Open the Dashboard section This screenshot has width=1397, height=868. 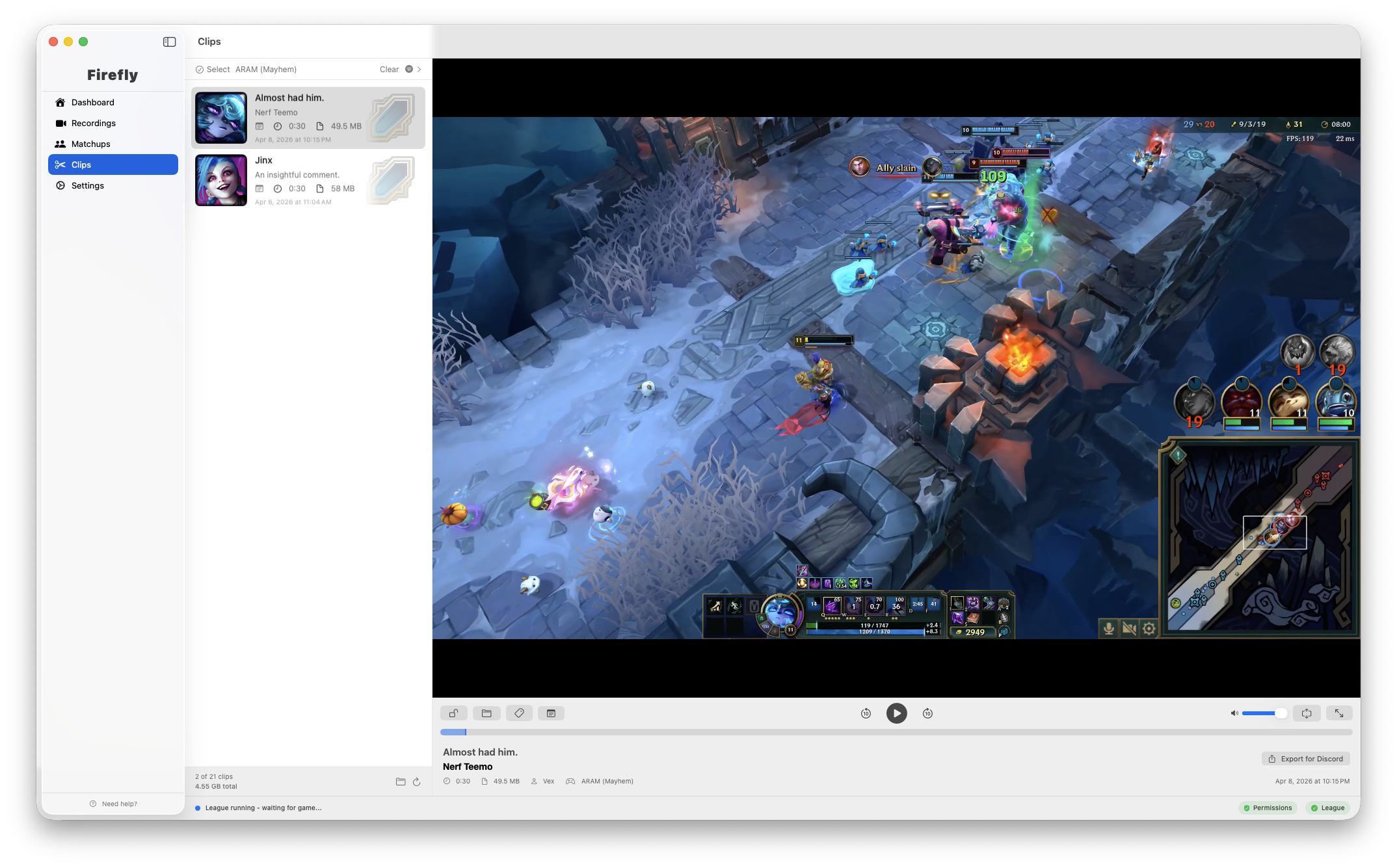(113, 102)
